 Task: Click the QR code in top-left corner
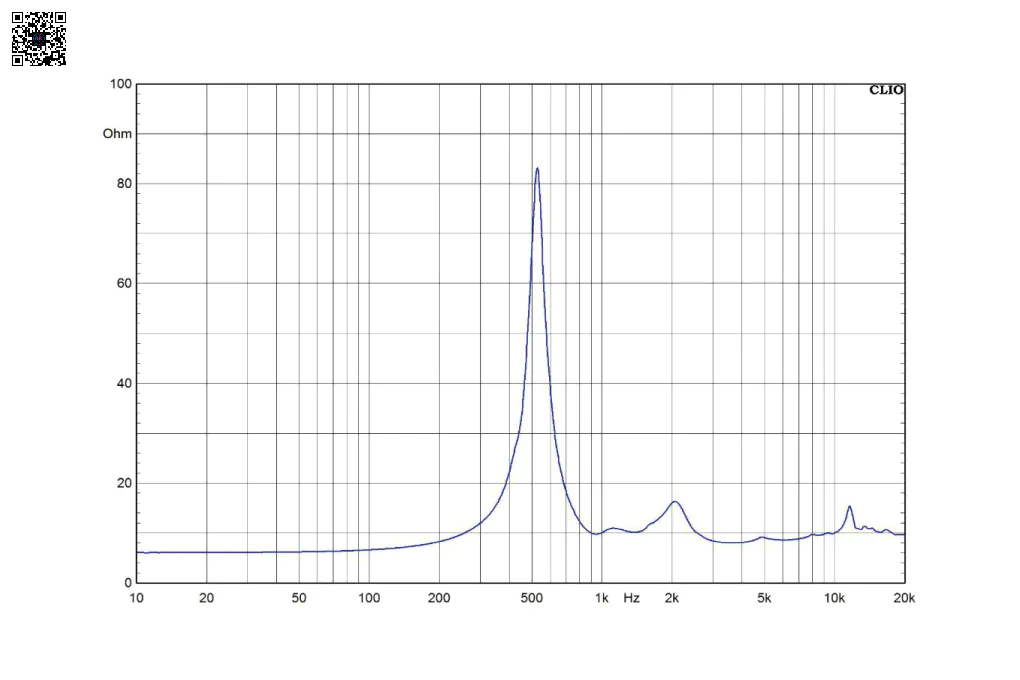click(x=39, y=39)
